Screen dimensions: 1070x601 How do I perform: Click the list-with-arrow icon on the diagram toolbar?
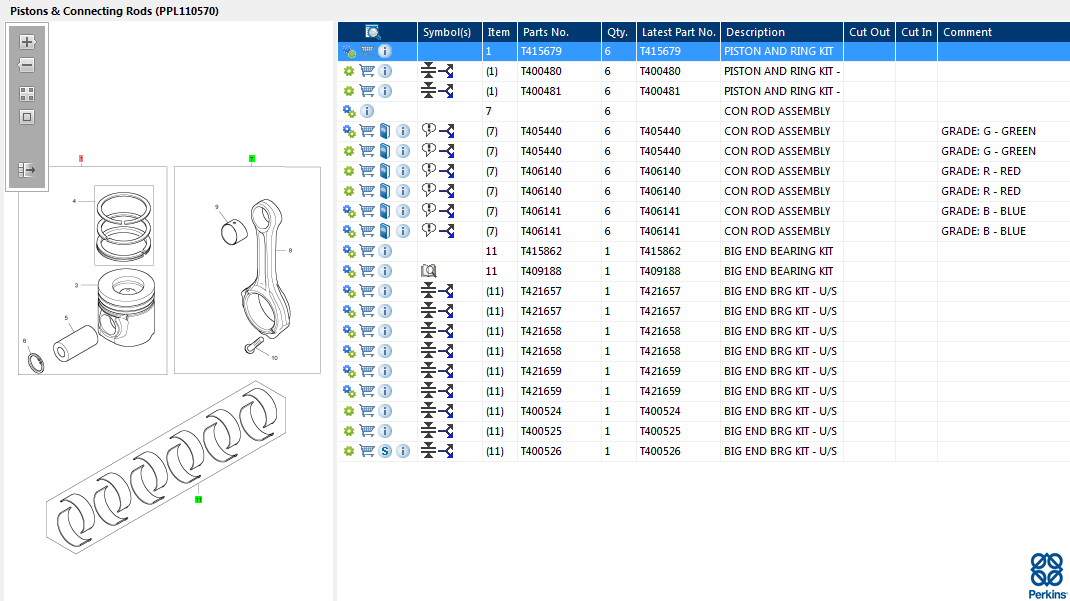27,171
